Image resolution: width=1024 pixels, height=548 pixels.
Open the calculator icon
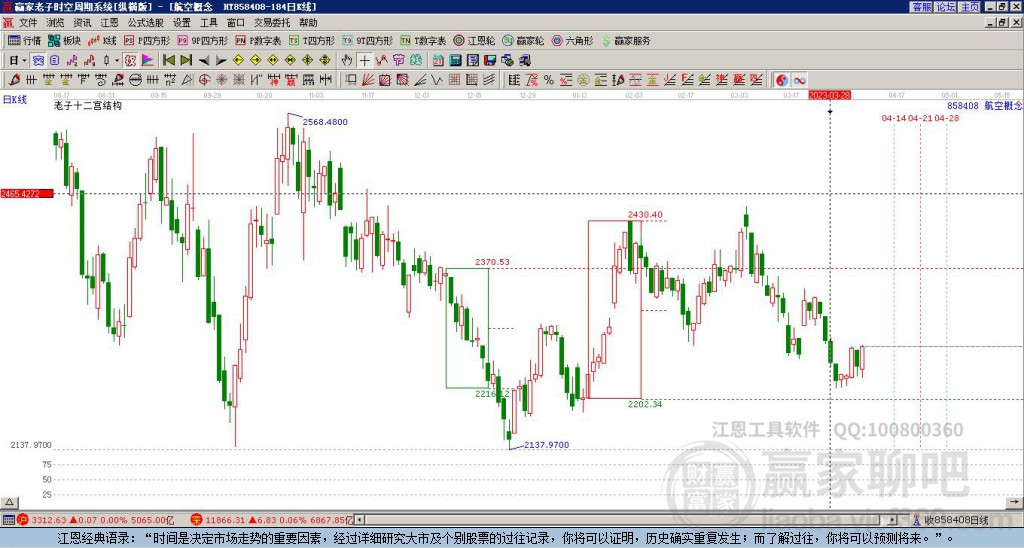(x=455, y=60)
